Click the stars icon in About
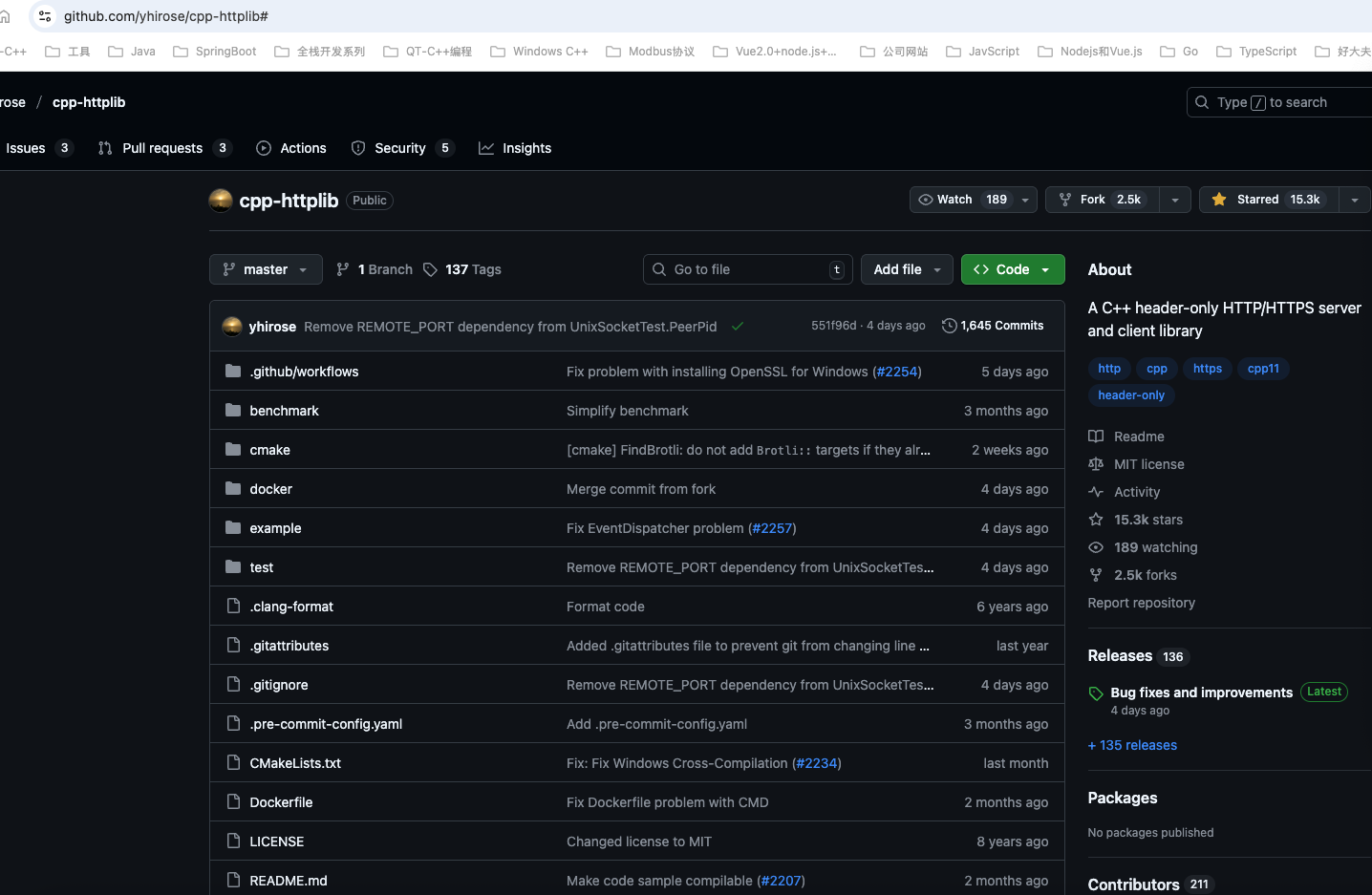The width and height of the screenshot is (1372, 895). pos(1096,520)
